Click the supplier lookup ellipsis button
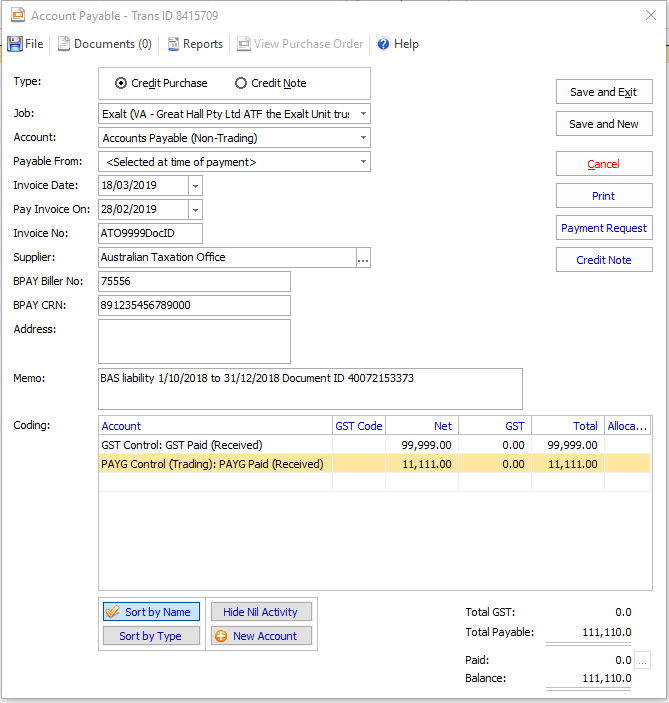 click(363, 258)
